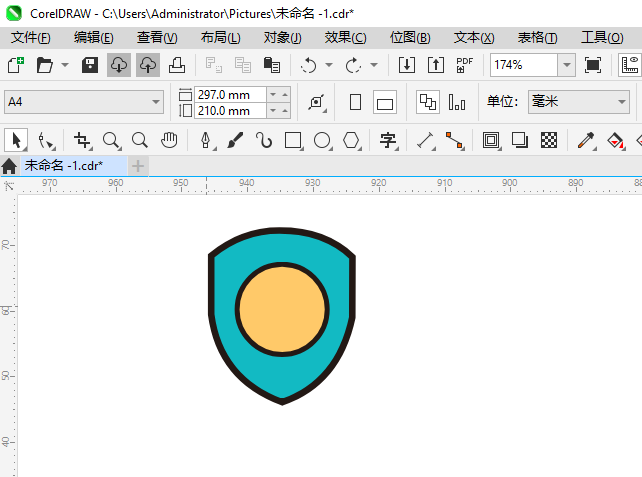Toggle apply layout to current page
Screen dimensions: 642x477
[x=457, y=102]
